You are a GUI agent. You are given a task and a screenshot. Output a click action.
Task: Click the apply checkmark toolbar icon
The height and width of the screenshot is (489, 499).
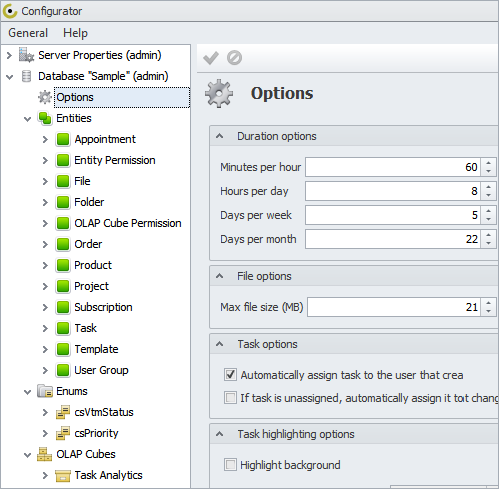211,58
